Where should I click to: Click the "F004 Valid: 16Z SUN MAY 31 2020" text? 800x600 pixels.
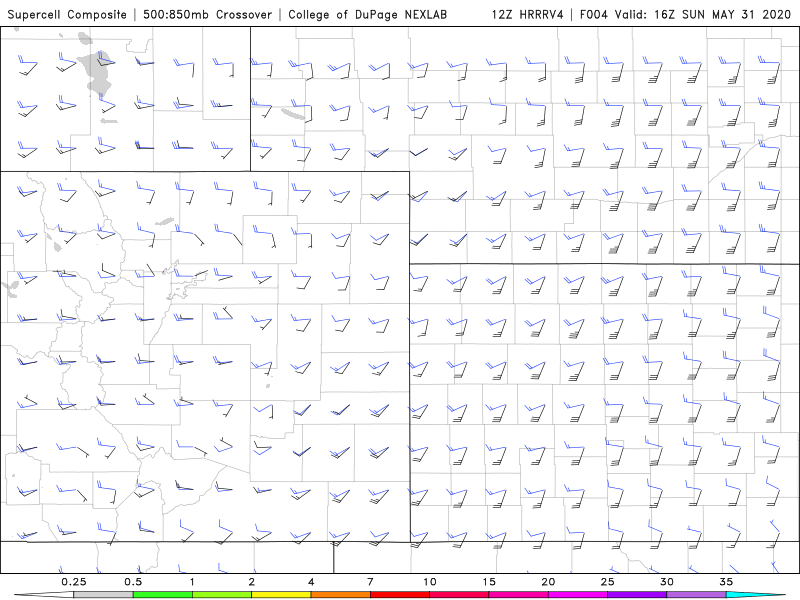(685, 14)
